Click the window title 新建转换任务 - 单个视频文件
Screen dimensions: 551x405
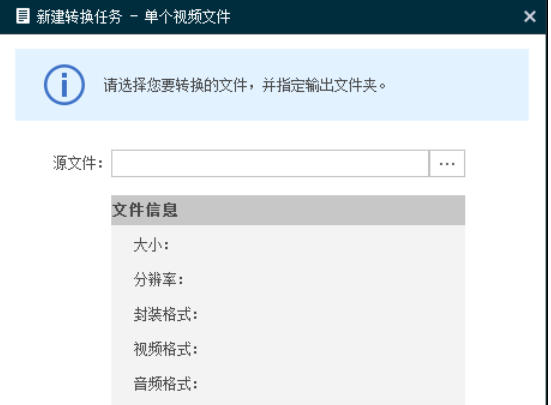coord(133,17)
